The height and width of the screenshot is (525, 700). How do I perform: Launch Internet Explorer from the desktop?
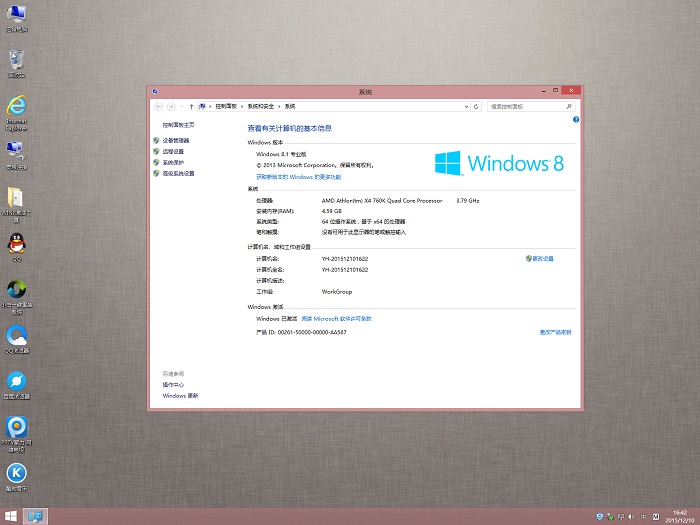[17, 112]
